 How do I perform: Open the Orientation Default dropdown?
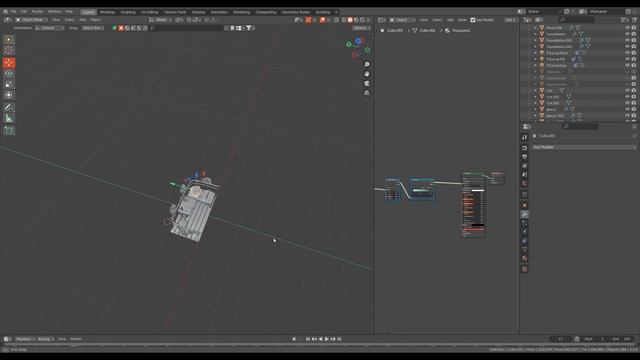[x=49, y=28]
